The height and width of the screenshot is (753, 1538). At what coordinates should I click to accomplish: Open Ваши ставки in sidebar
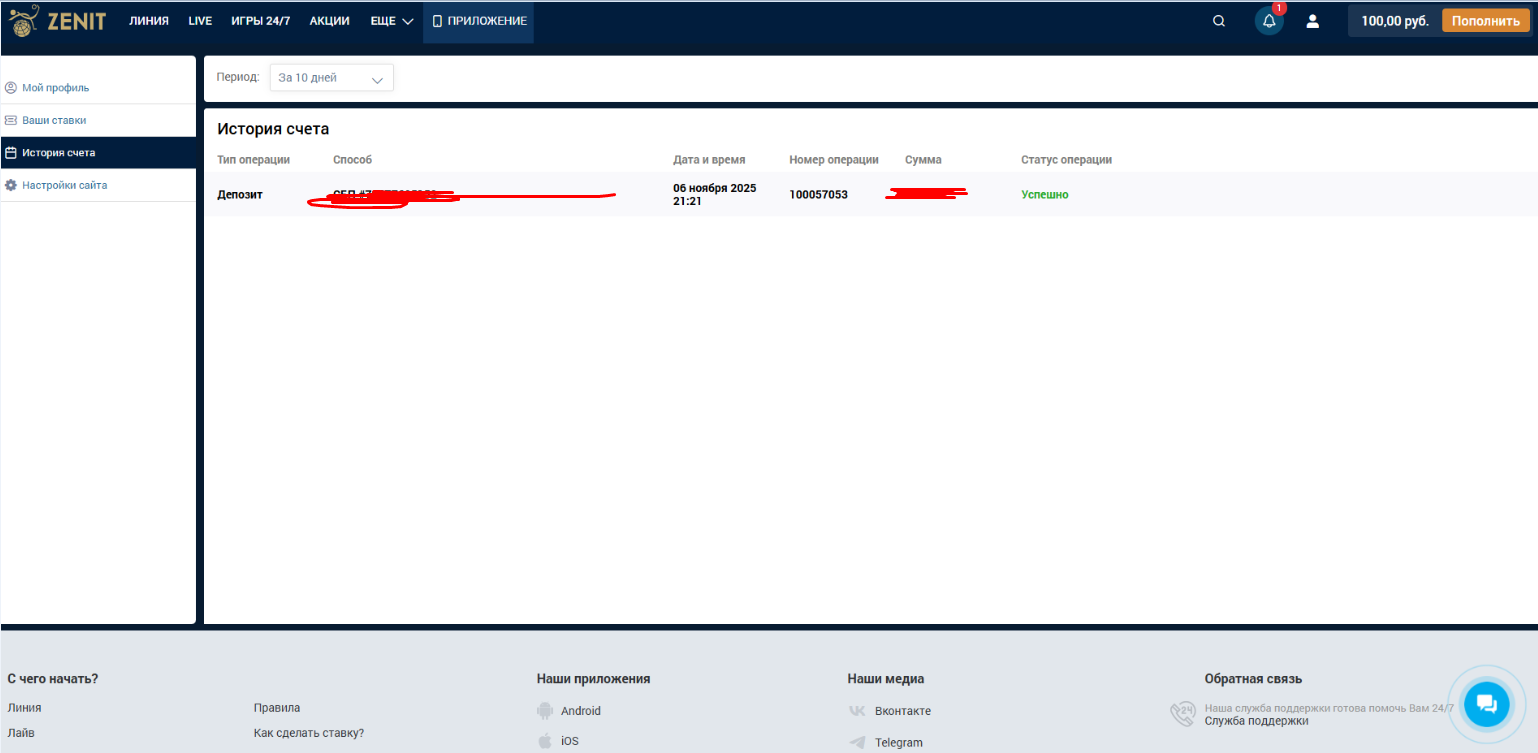(54, 120)
